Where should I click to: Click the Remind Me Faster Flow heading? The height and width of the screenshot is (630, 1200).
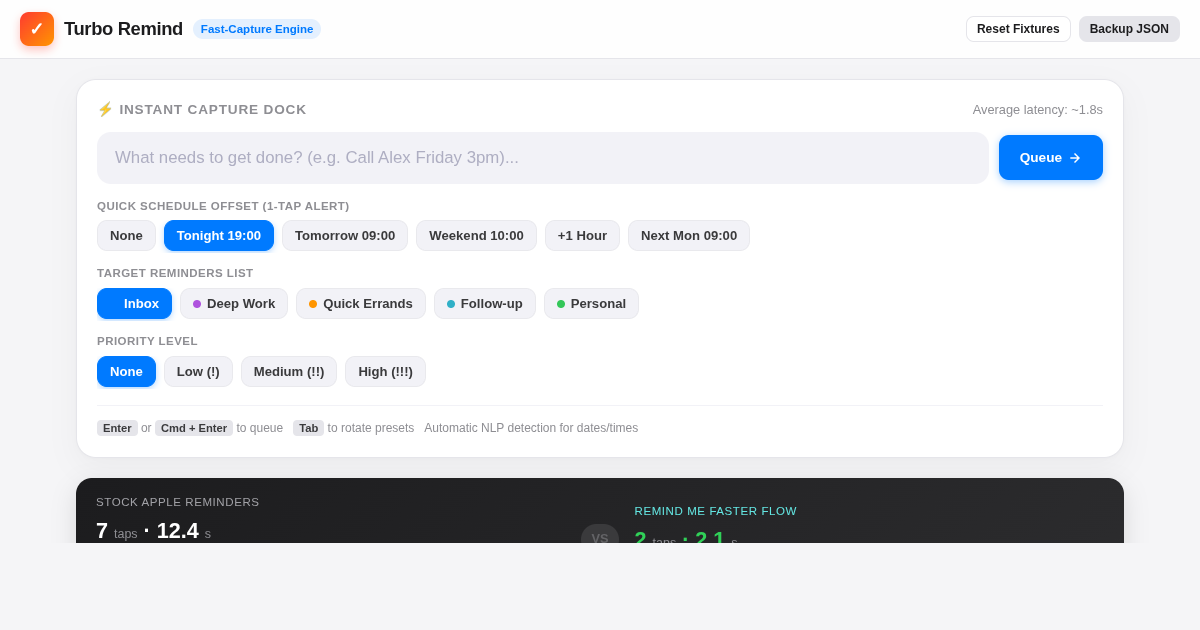coord(716,511)
